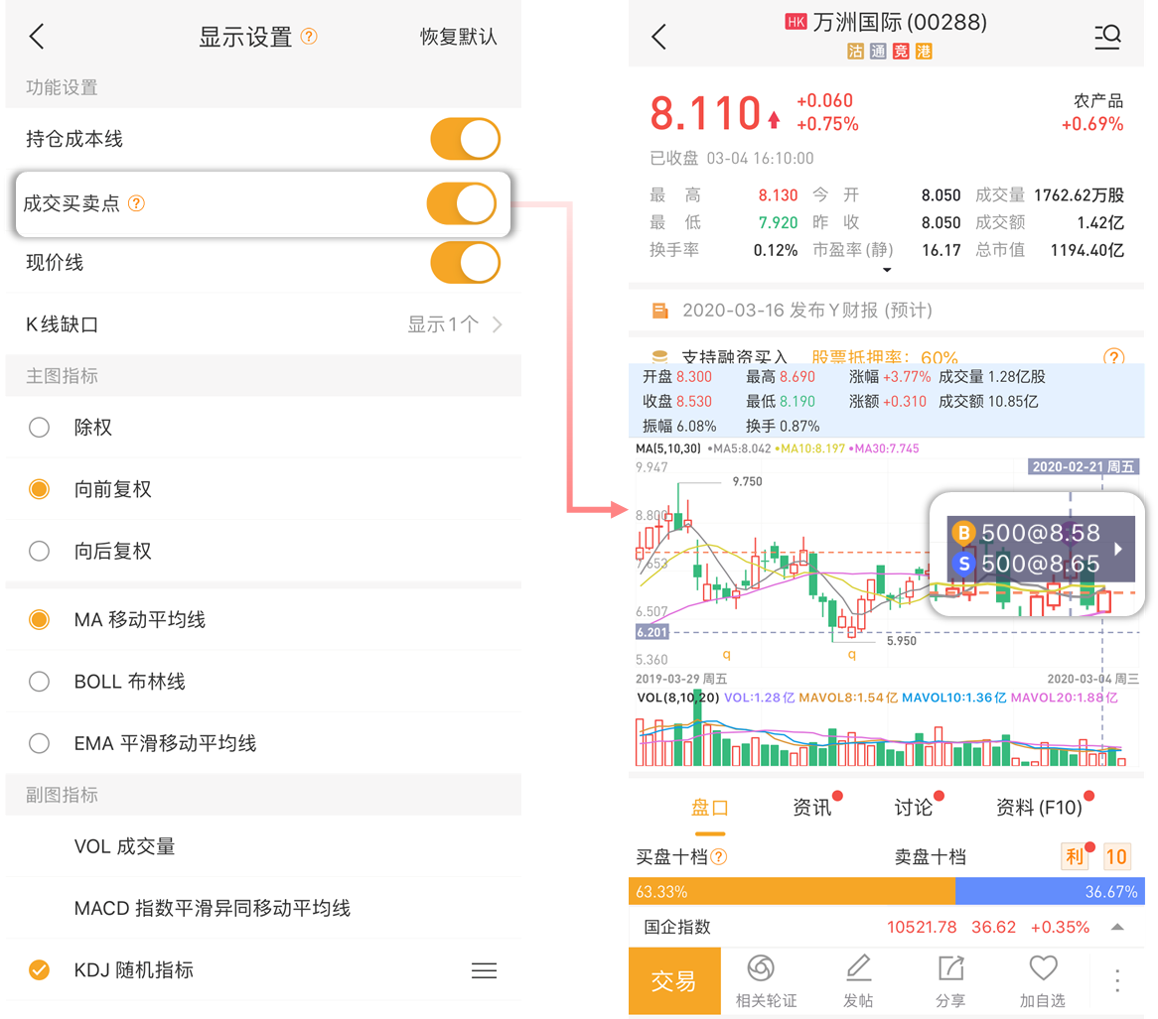Tap the 股票抵押率: 60% text

point(885,357)
